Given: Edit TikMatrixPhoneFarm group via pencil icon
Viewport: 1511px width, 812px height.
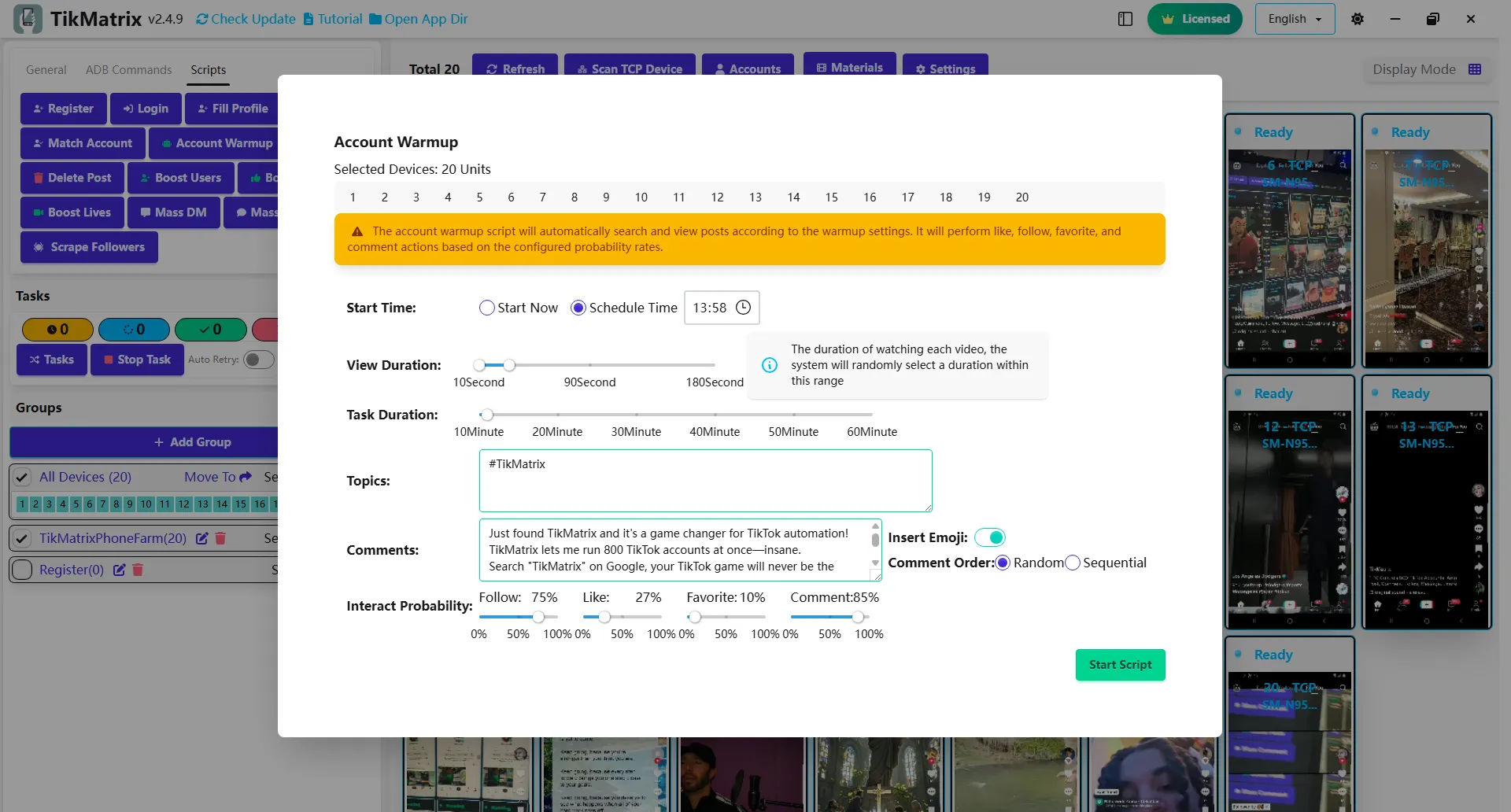Looking at the screenshot, I should coord(201,538).
